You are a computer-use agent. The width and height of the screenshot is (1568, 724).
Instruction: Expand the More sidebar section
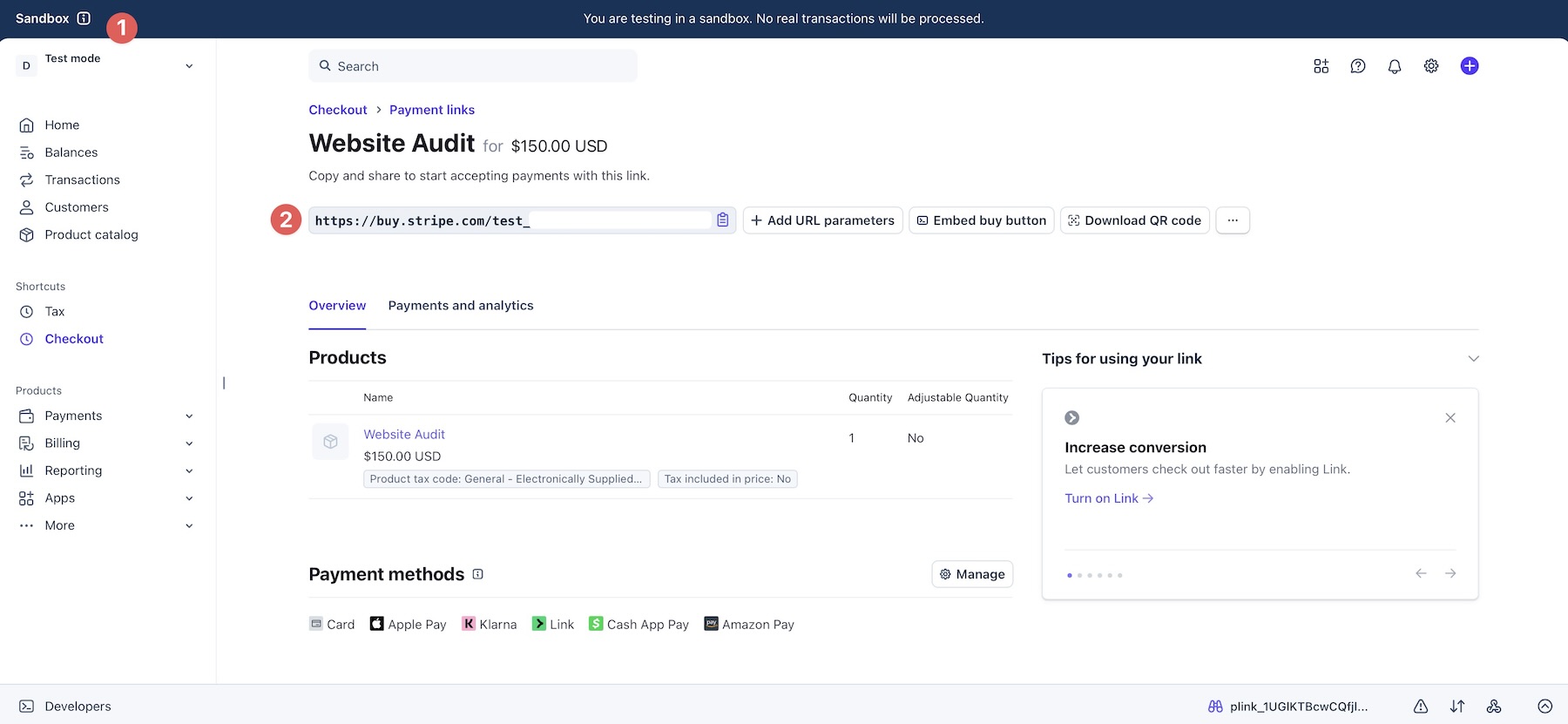click(x=189, y=526)
